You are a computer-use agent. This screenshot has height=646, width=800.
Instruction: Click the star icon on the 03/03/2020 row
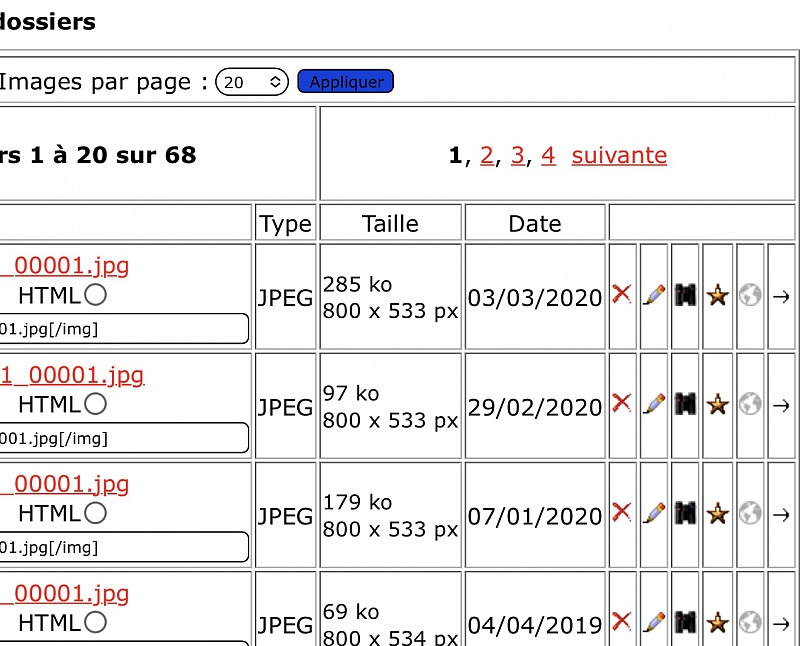point(717,295)
